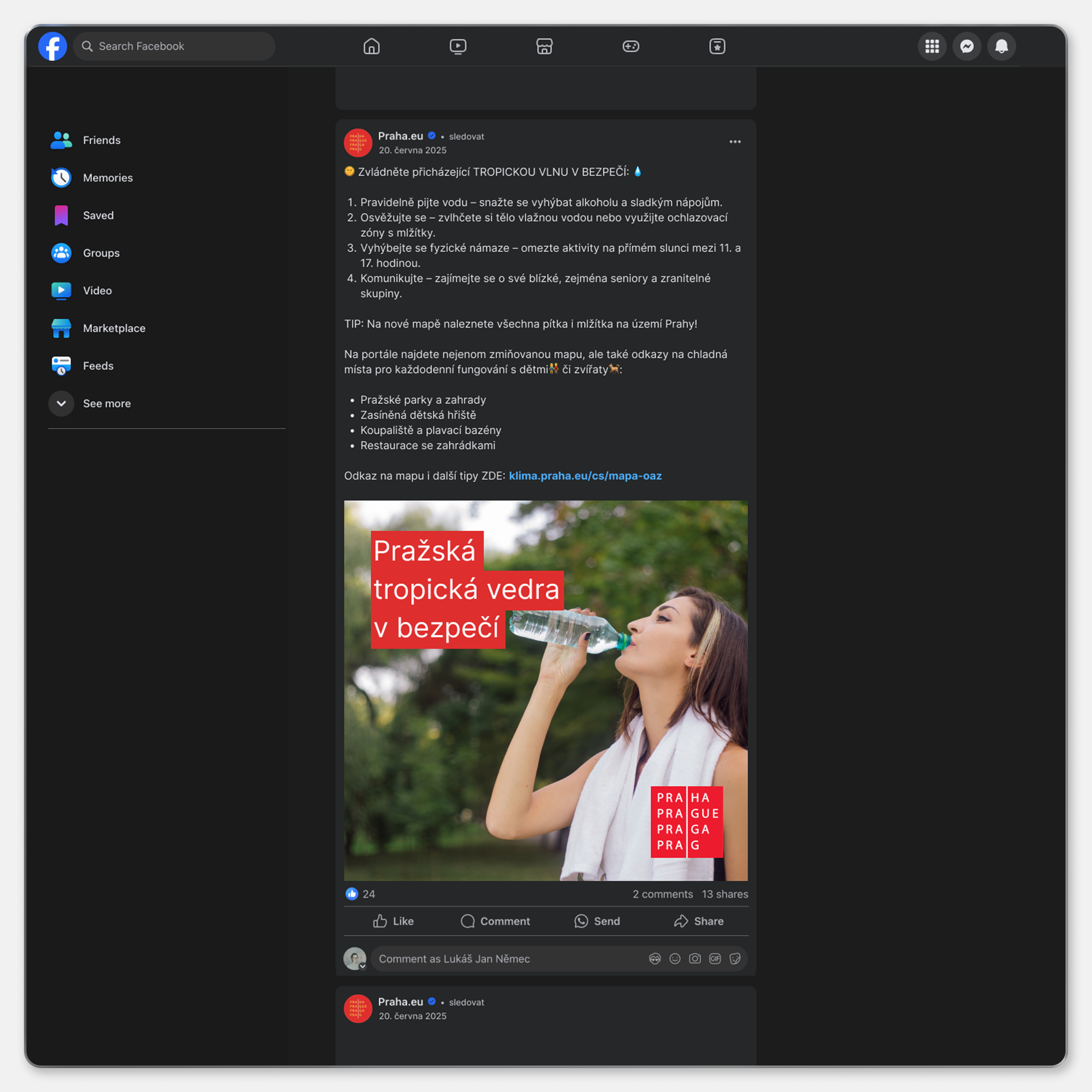
Task: Click the Send button
Action: click(x=597, y=921)
